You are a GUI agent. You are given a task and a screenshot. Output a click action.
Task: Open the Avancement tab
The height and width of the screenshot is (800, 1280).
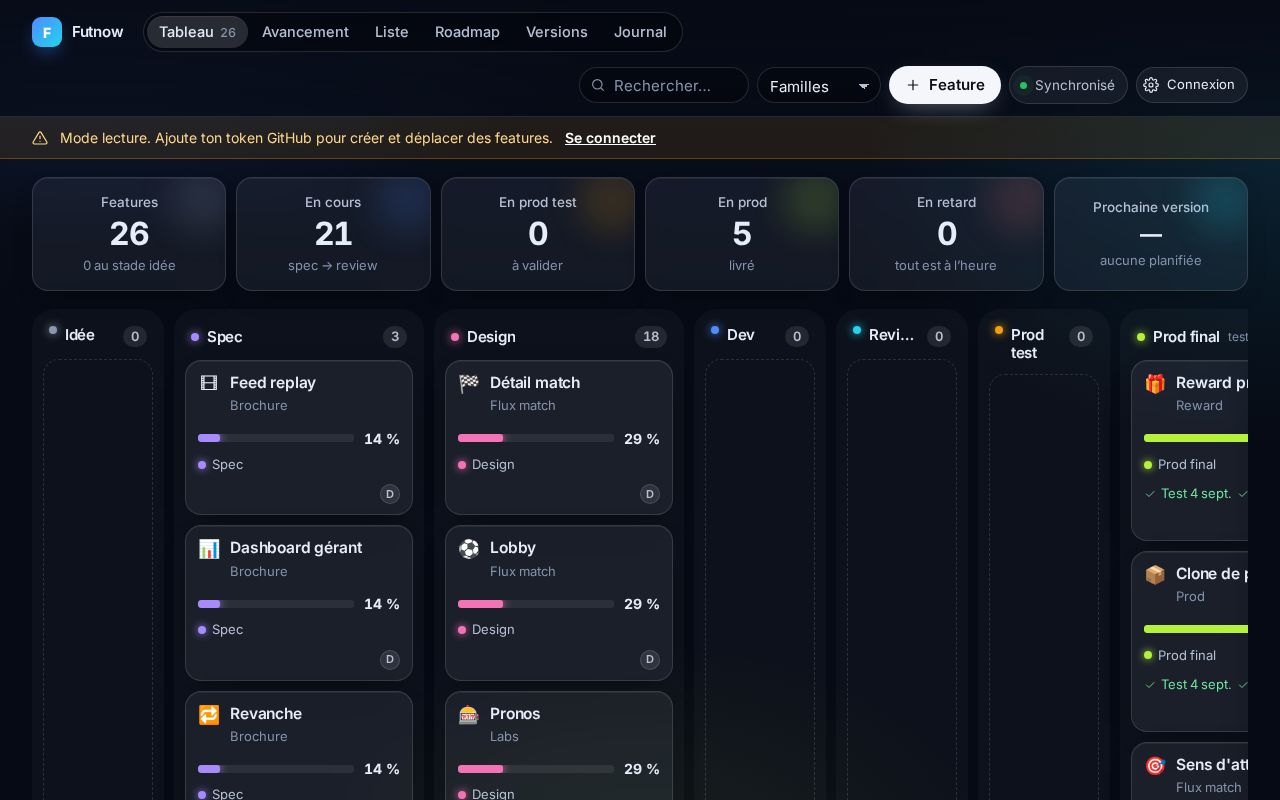(x=305, y=32)
